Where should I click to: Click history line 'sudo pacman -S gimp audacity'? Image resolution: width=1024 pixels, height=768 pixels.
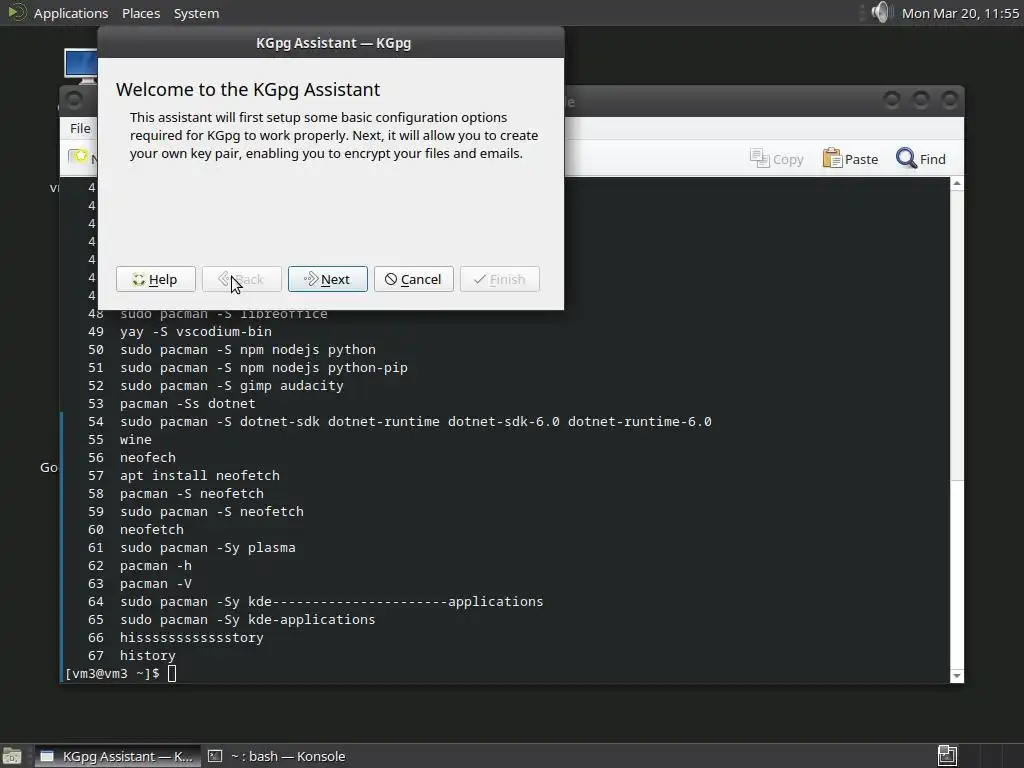[232, 385]
